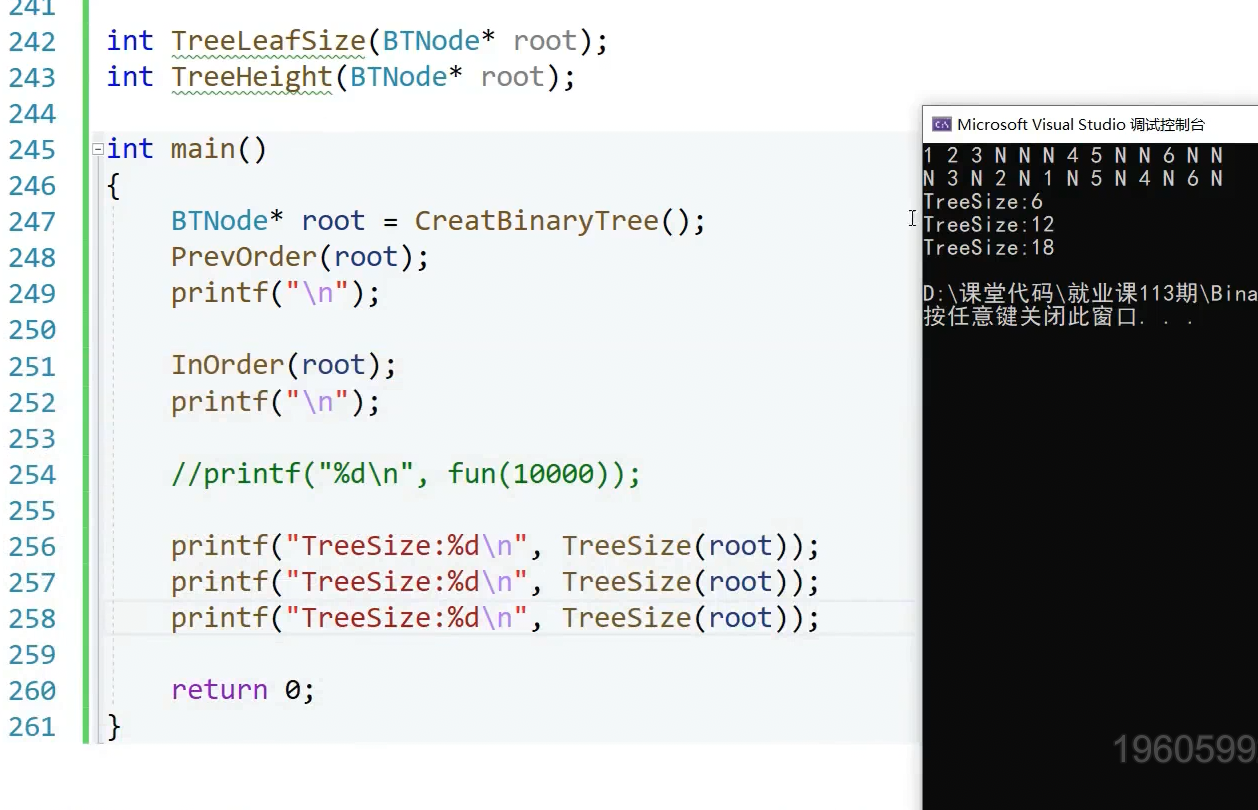1258x810 pixels.
Task: Click line number 256 in gutter
Action: (32, 547)
